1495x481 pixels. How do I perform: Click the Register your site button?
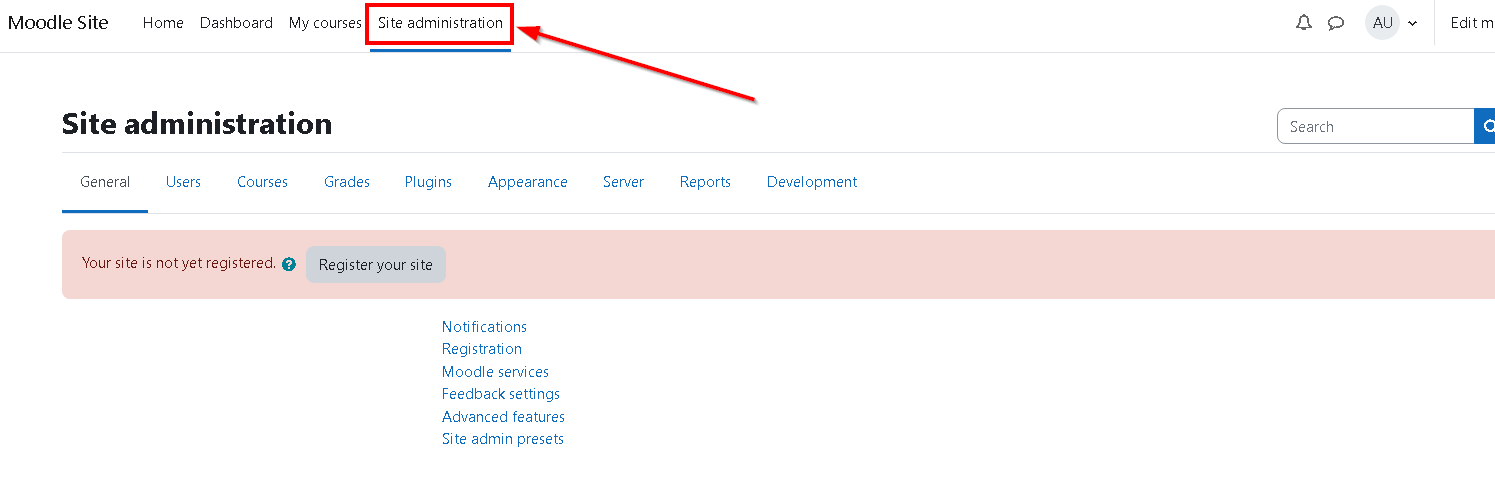tap(376, 265)
